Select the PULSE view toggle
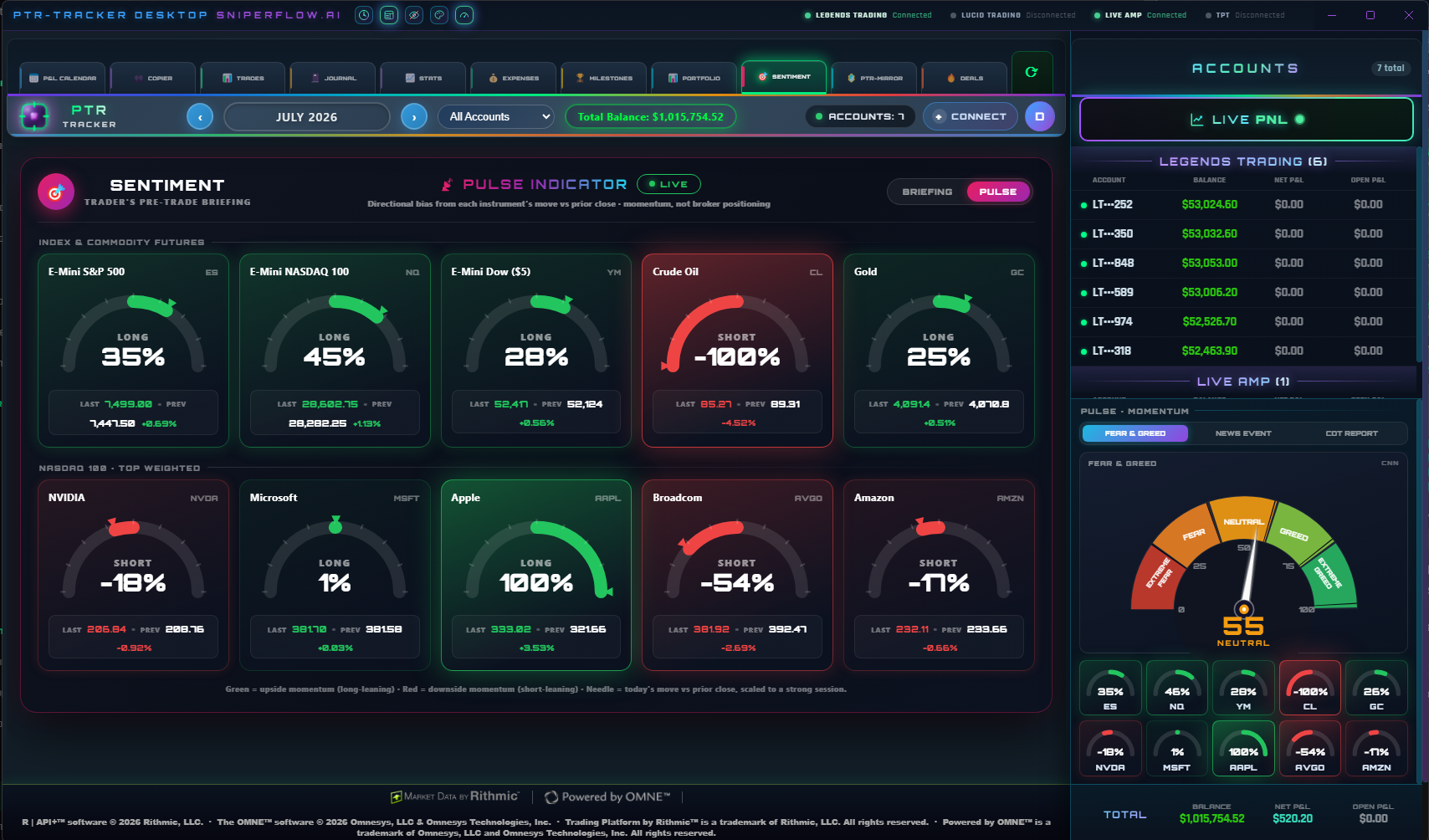 (998, 192)
